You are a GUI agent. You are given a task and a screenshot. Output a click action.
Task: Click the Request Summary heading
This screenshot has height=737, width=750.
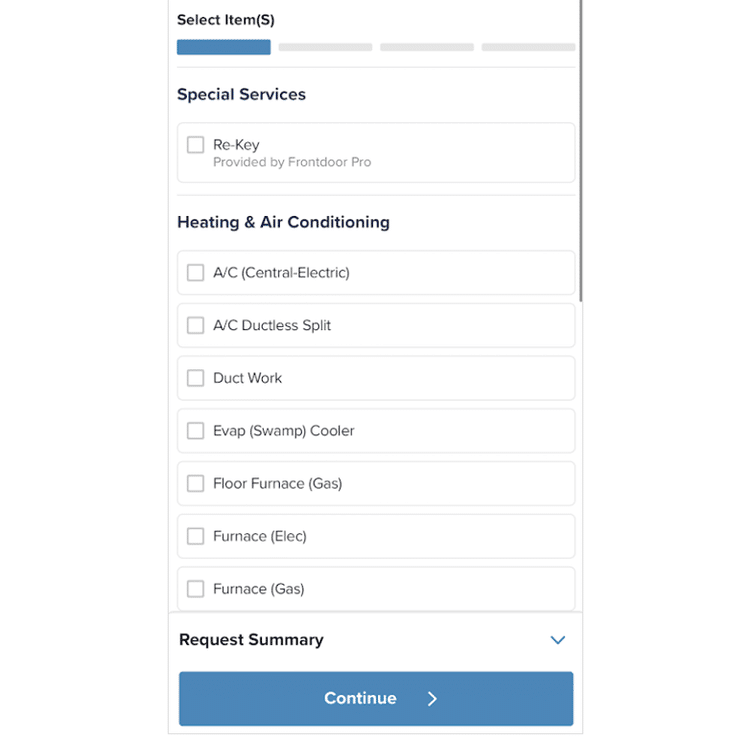pos(251,640)
